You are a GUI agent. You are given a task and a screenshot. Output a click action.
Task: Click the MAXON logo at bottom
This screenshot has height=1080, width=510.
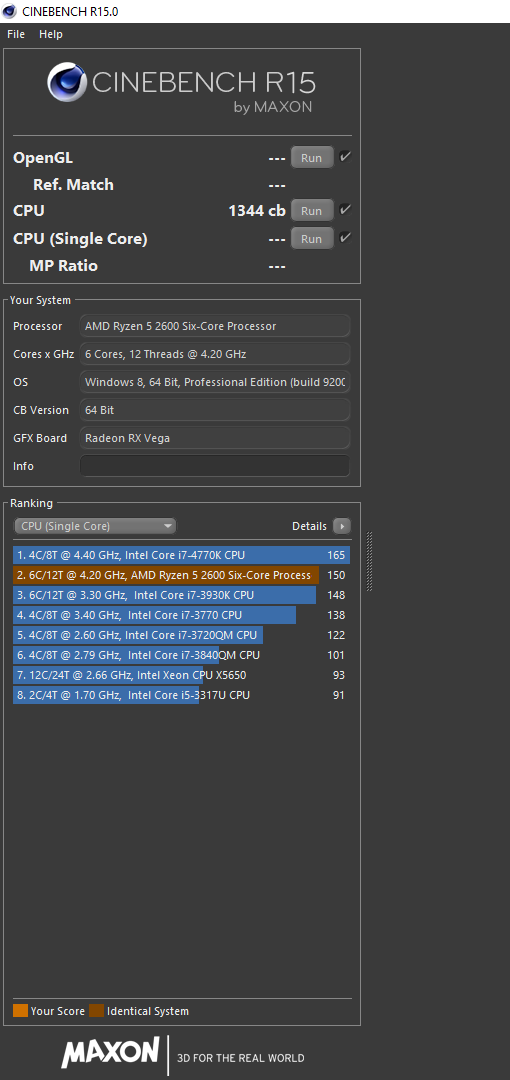(x=111, y=1054)
